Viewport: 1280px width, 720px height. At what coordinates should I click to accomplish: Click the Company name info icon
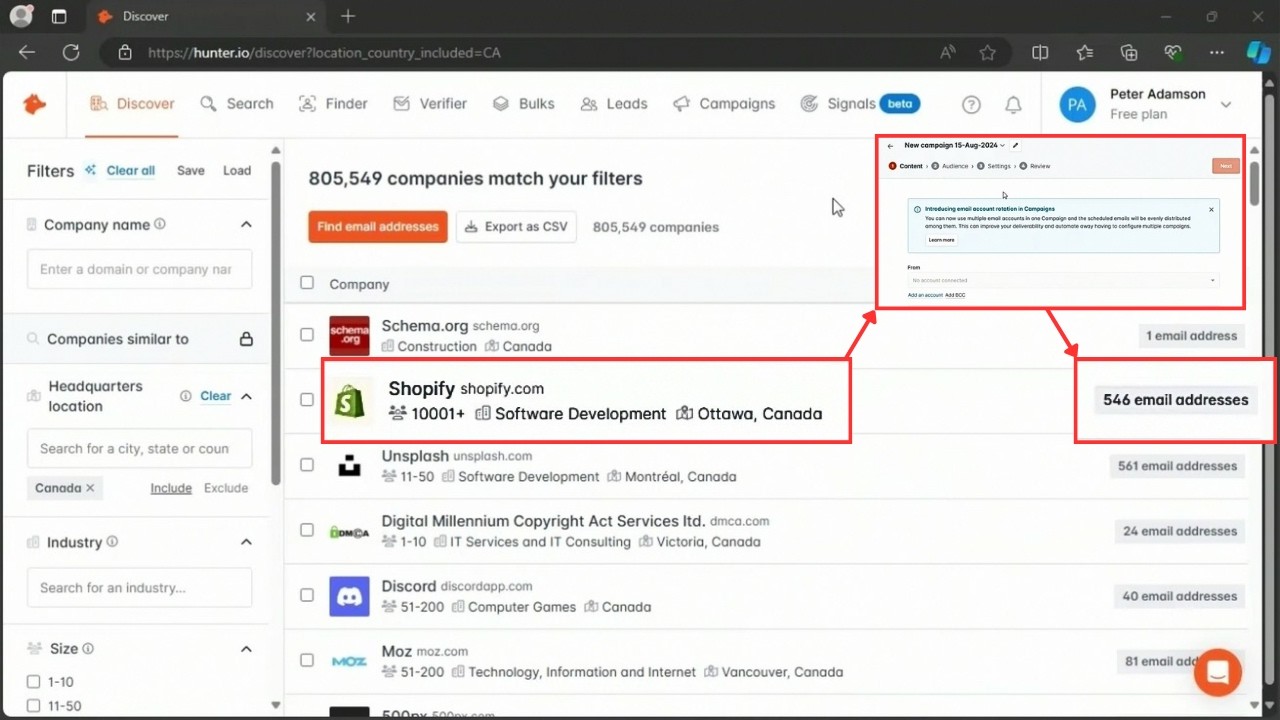(x=160, y=225)
